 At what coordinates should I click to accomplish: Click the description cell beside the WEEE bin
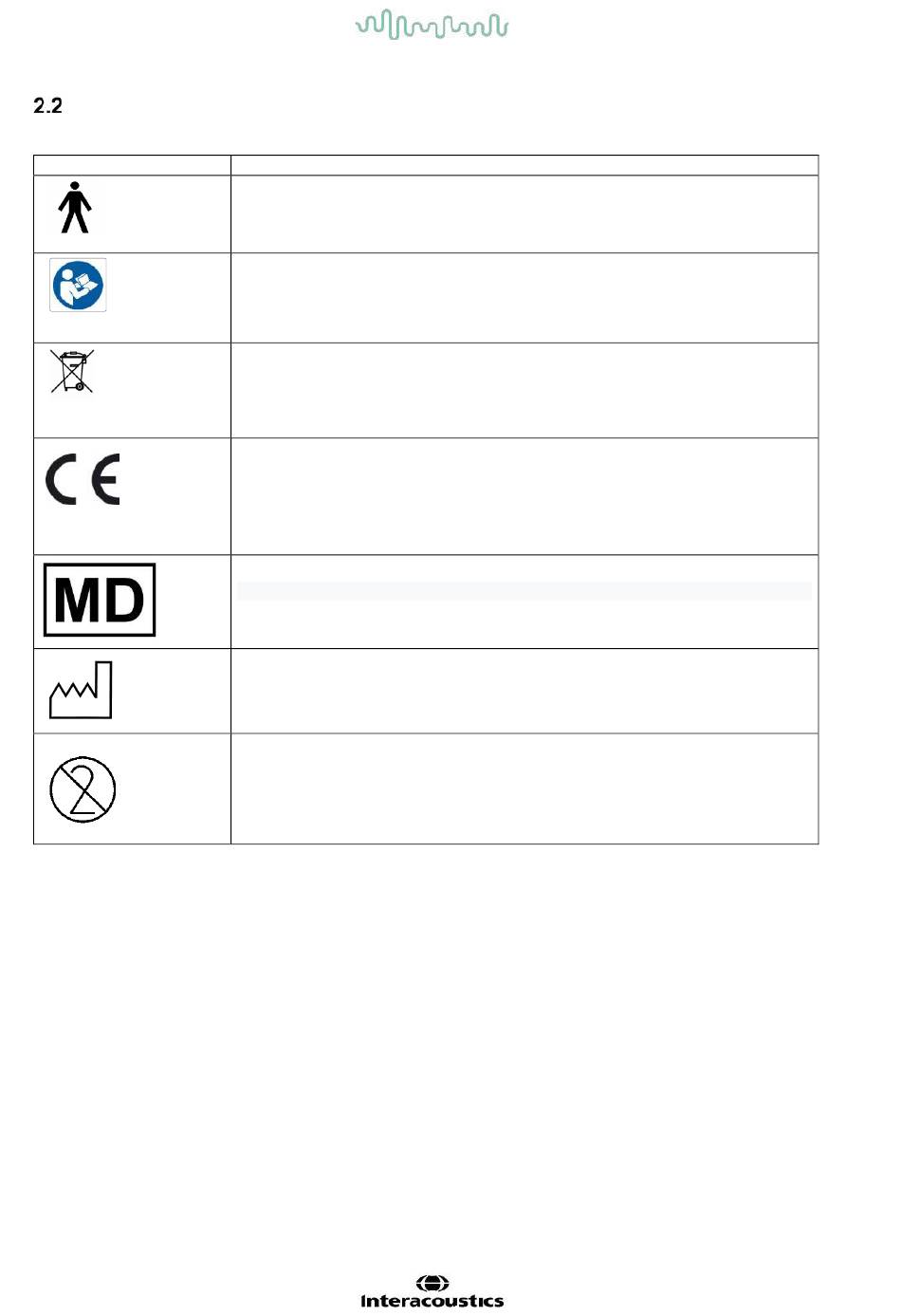[x=524, y=390]
